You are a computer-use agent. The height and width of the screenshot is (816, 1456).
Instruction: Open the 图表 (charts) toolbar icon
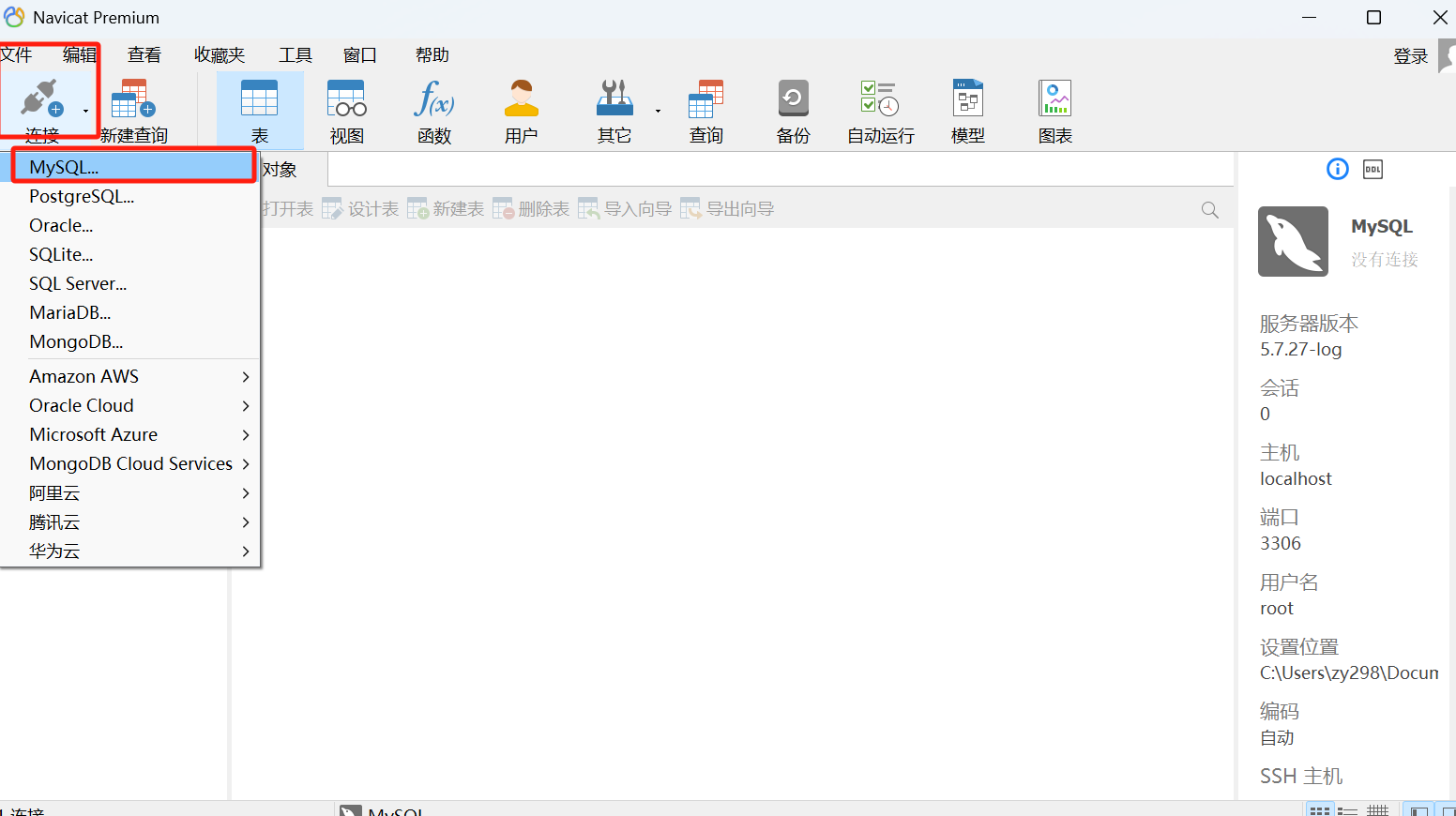click(1055, 111)
